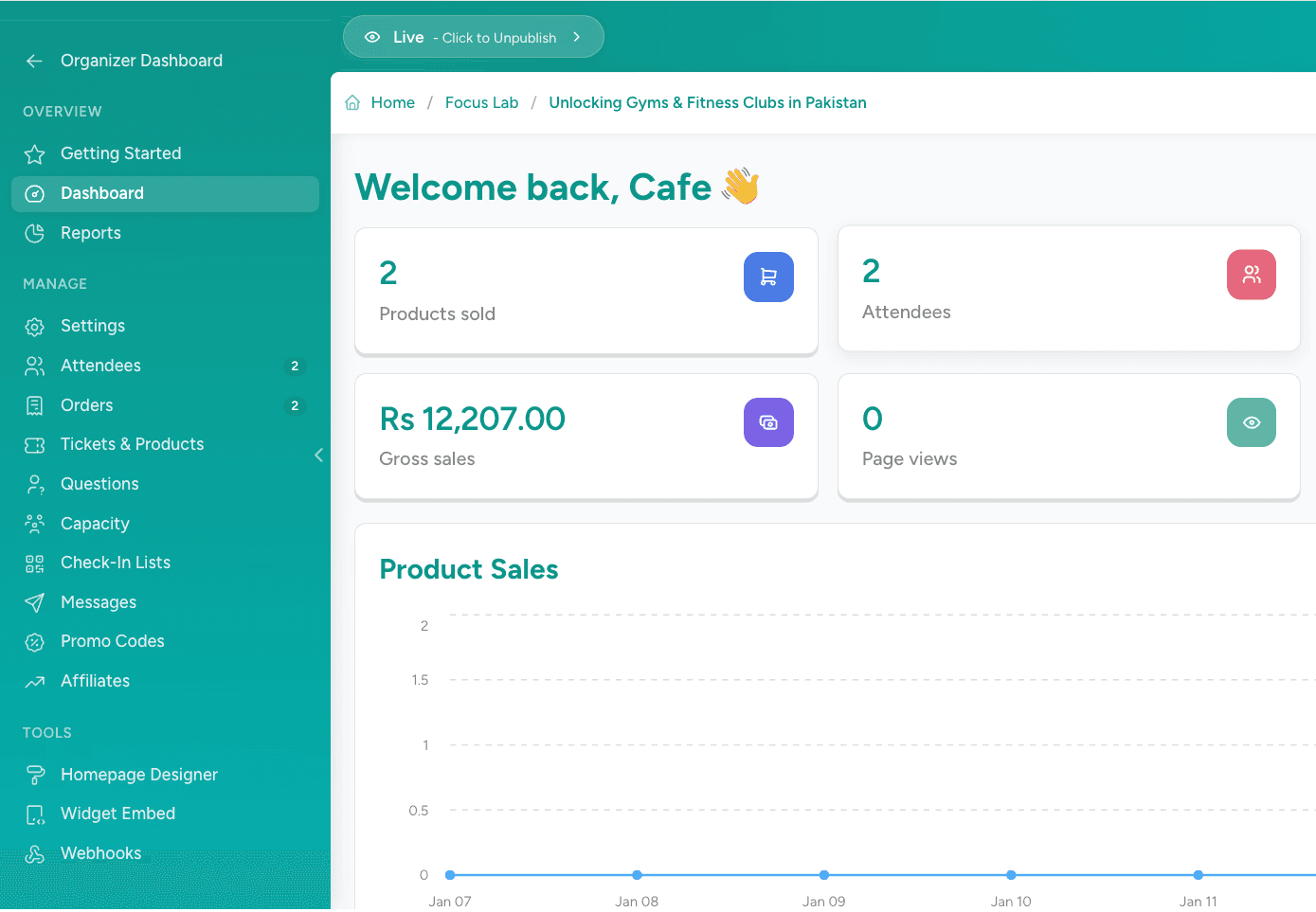Viewport: 1316px width, 912px height.
Task: Click the Reports pie chart icon
Action: click(x=35, y=233)
